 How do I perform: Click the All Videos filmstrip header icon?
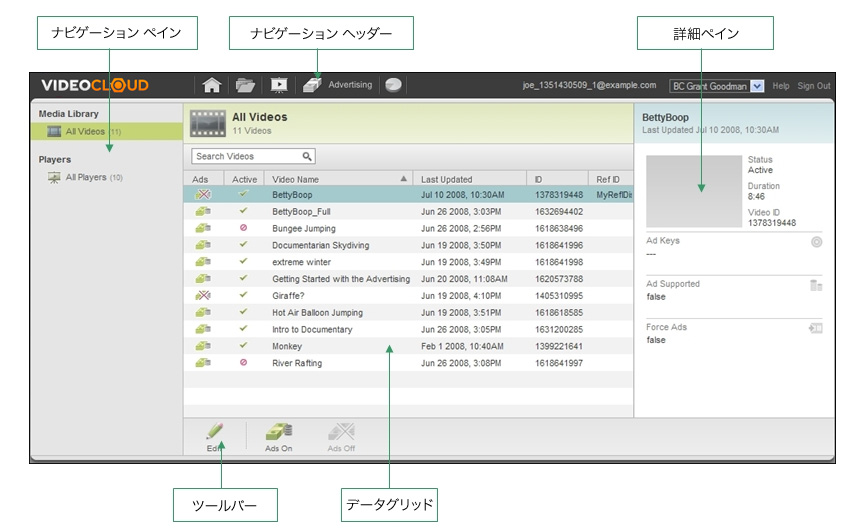[208, 123]
